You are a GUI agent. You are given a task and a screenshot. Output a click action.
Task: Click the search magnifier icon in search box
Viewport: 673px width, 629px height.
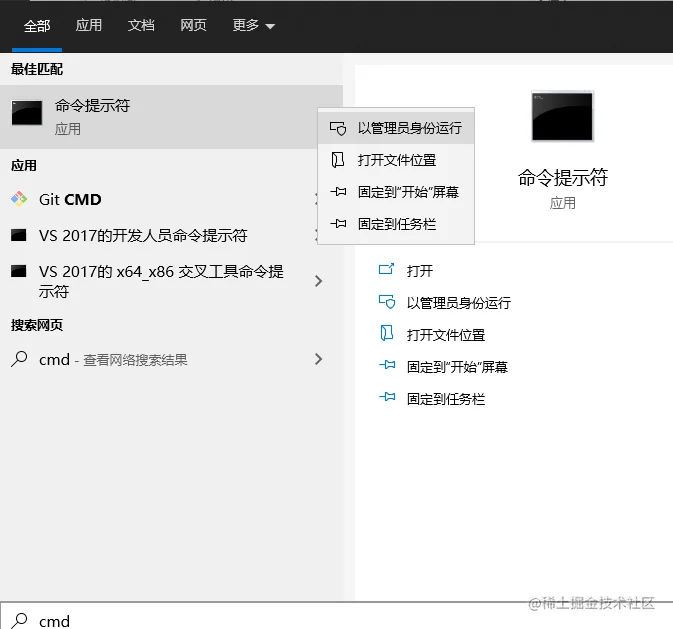point(19,620)
